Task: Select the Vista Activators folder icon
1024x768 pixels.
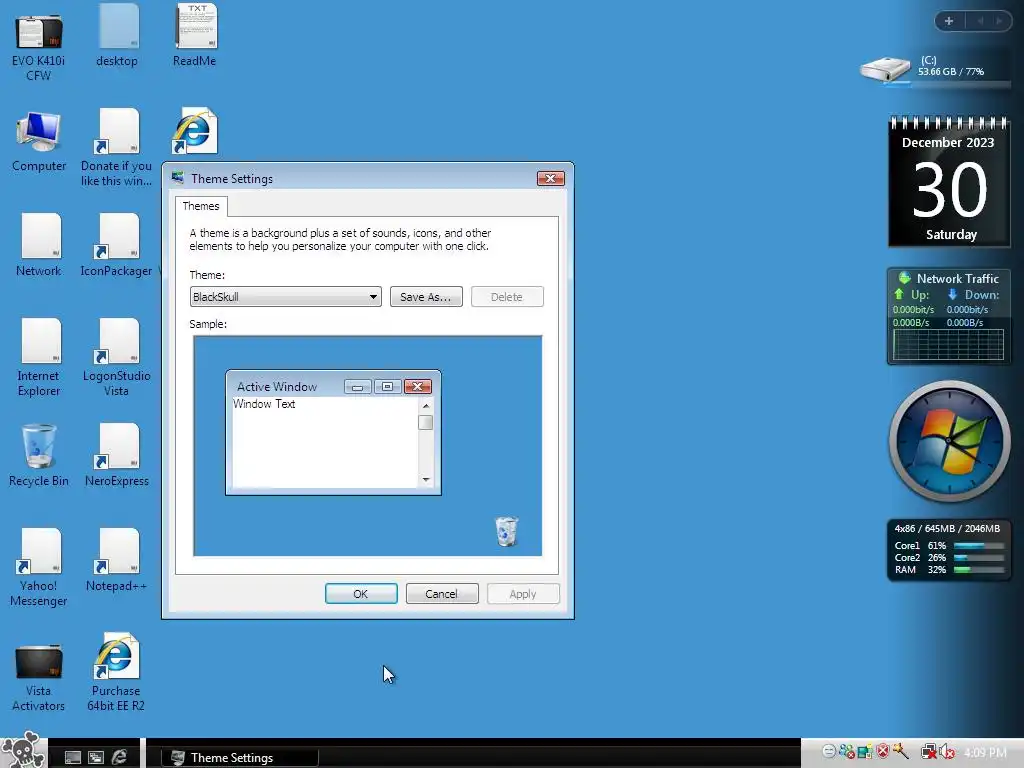Action: [39, 677]
